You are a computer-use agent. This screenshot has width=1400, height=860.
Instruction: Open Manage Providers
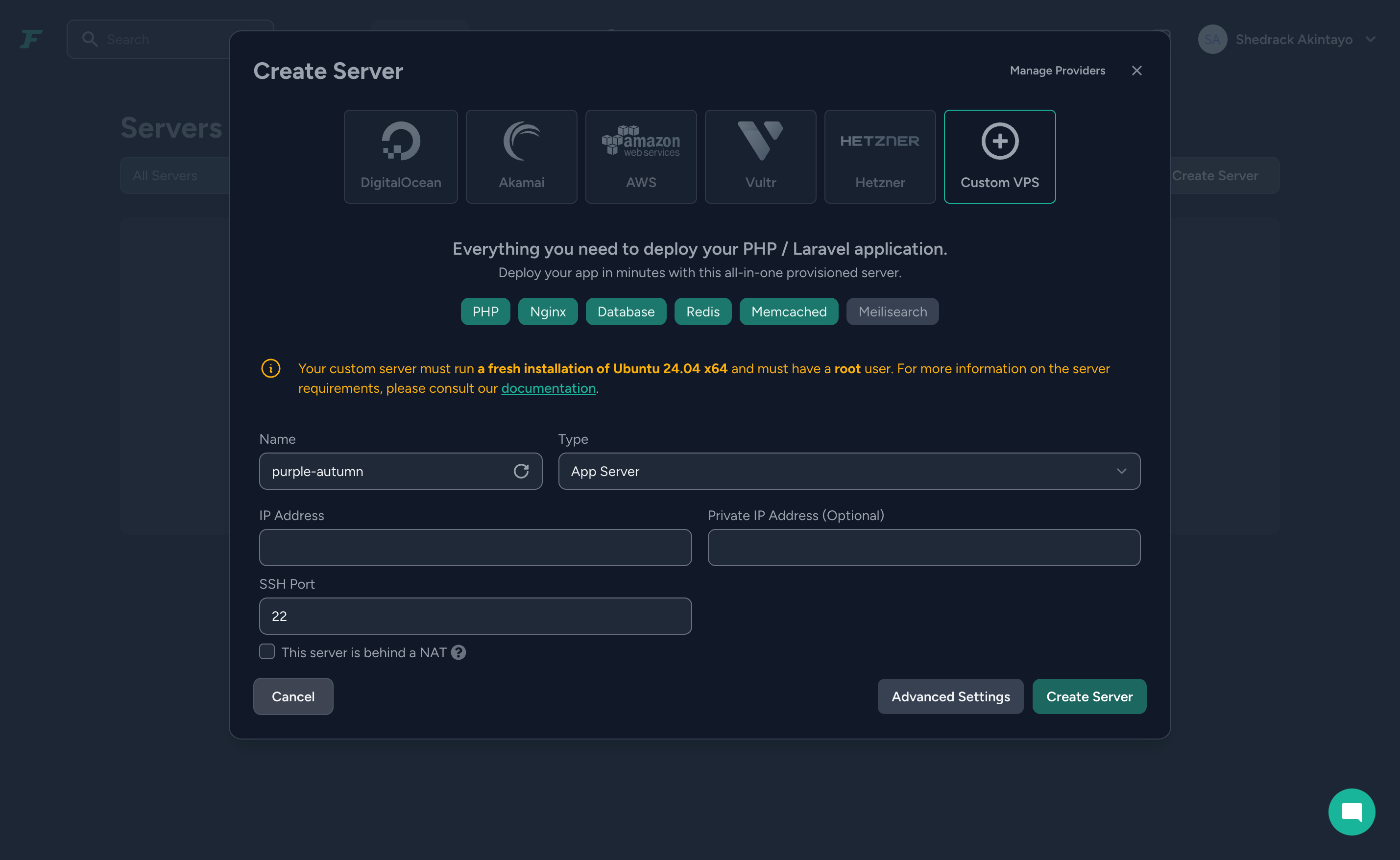(1057, 70)
